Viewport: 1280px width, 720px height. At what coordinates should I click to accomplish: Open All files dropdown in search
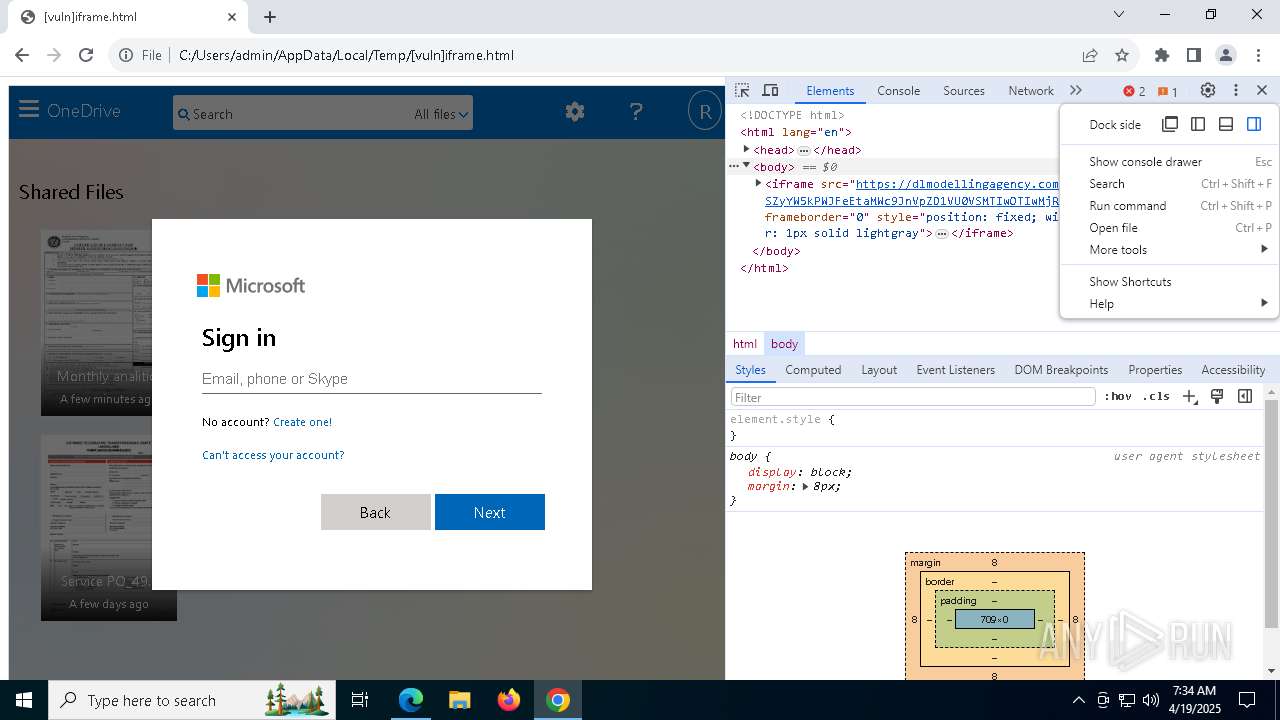click(441, 114)
